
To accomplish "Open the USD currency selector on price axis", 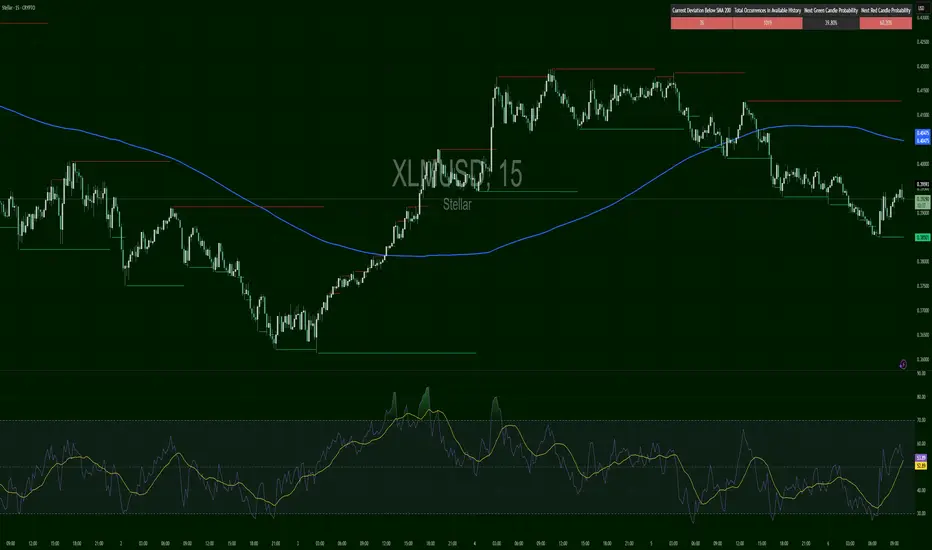I will pos(922,9).
